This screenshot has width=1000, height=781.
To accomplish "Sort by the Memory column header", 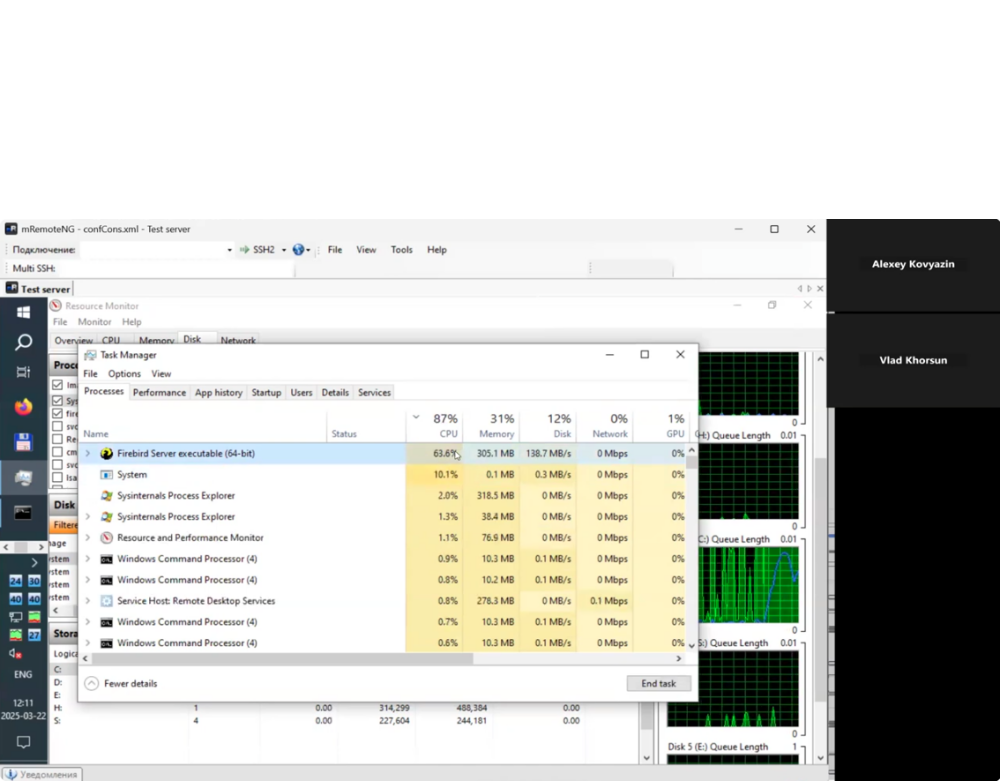I will [x=491, y=425].
